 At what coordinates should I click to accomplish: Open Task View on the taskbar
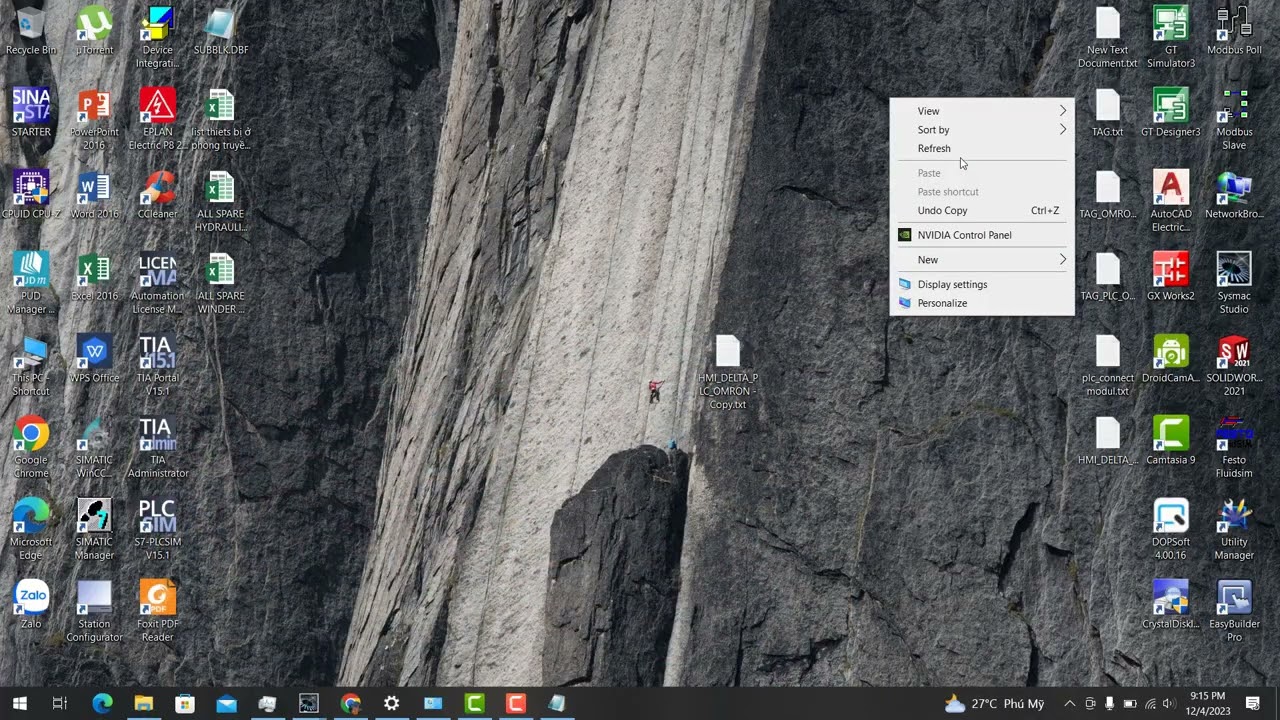point(60,704)
